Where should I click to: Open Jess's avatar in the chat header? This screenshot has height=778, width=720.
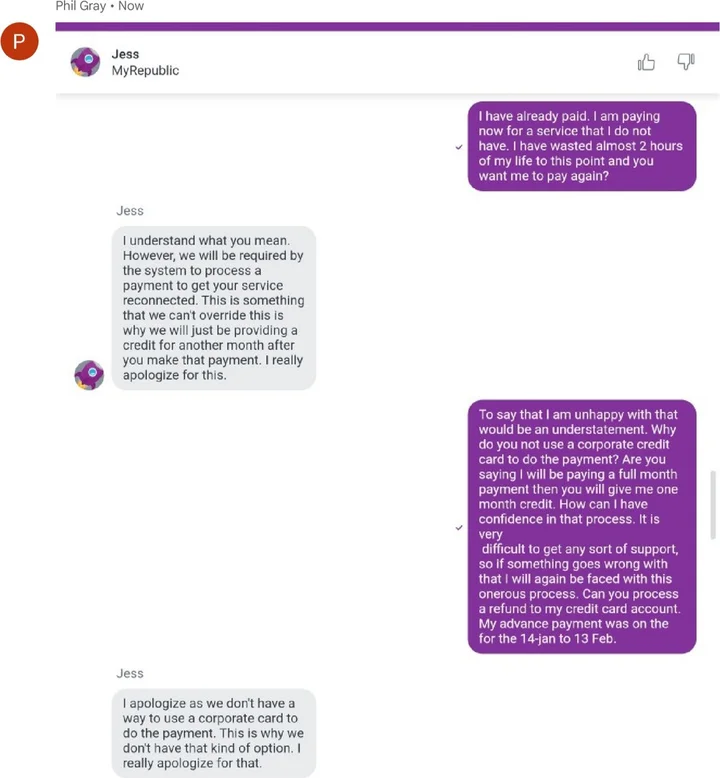click(x=85, y=62)
